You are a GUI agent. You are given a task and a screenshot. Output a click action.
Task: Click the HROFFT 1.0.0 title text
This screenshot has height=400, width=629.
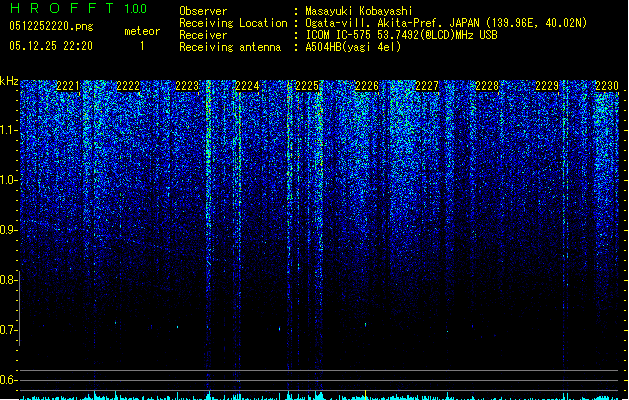(x=78, y=8)
